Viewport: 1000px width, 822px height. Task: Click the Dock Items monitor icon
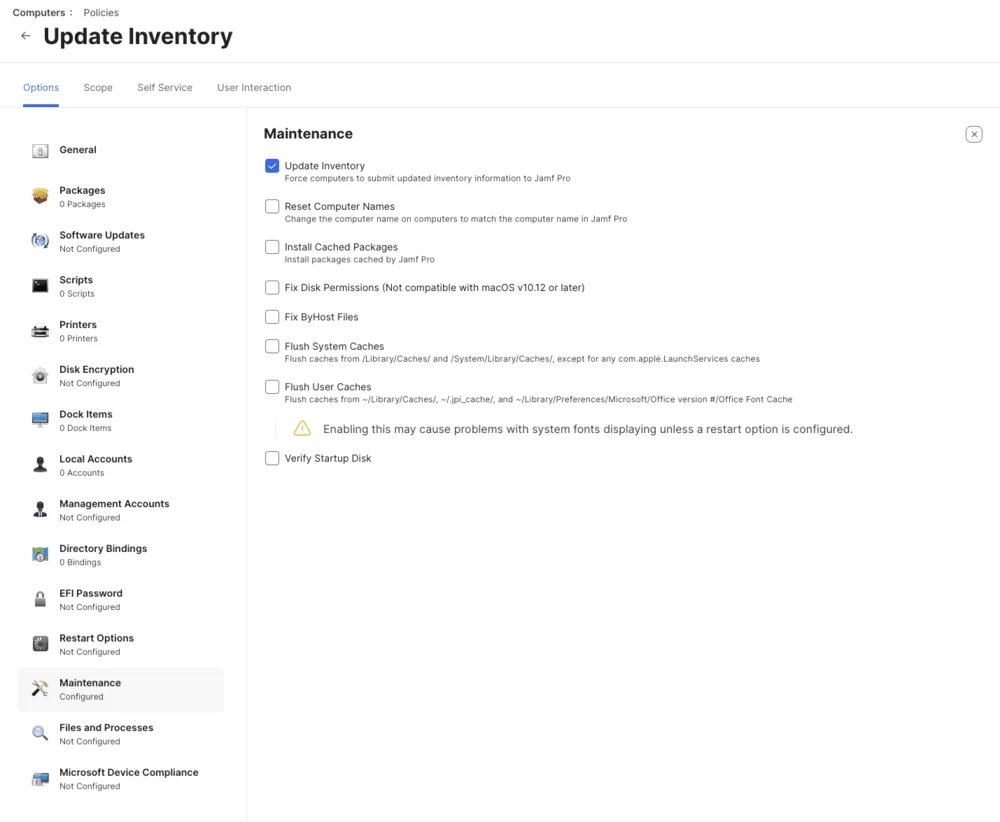click(40, 420)
